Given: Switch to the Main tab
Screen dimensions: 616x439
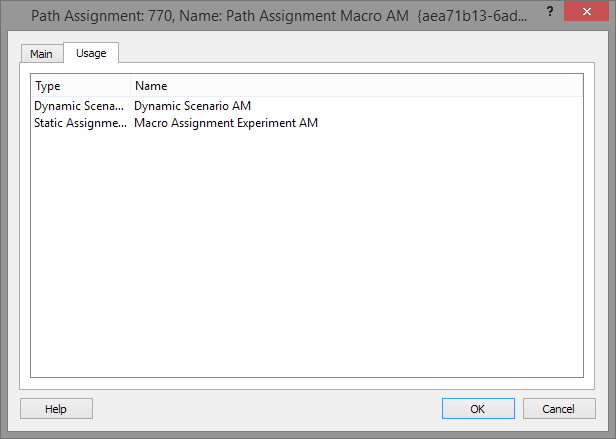Looking at the screenshot, I should pos(41,54).
